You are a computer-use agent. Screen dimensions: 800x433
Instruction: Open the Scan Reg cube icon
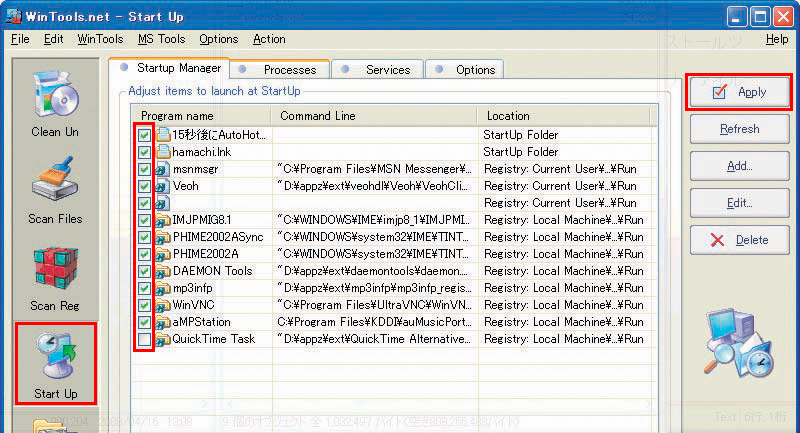tap(55, 268)
